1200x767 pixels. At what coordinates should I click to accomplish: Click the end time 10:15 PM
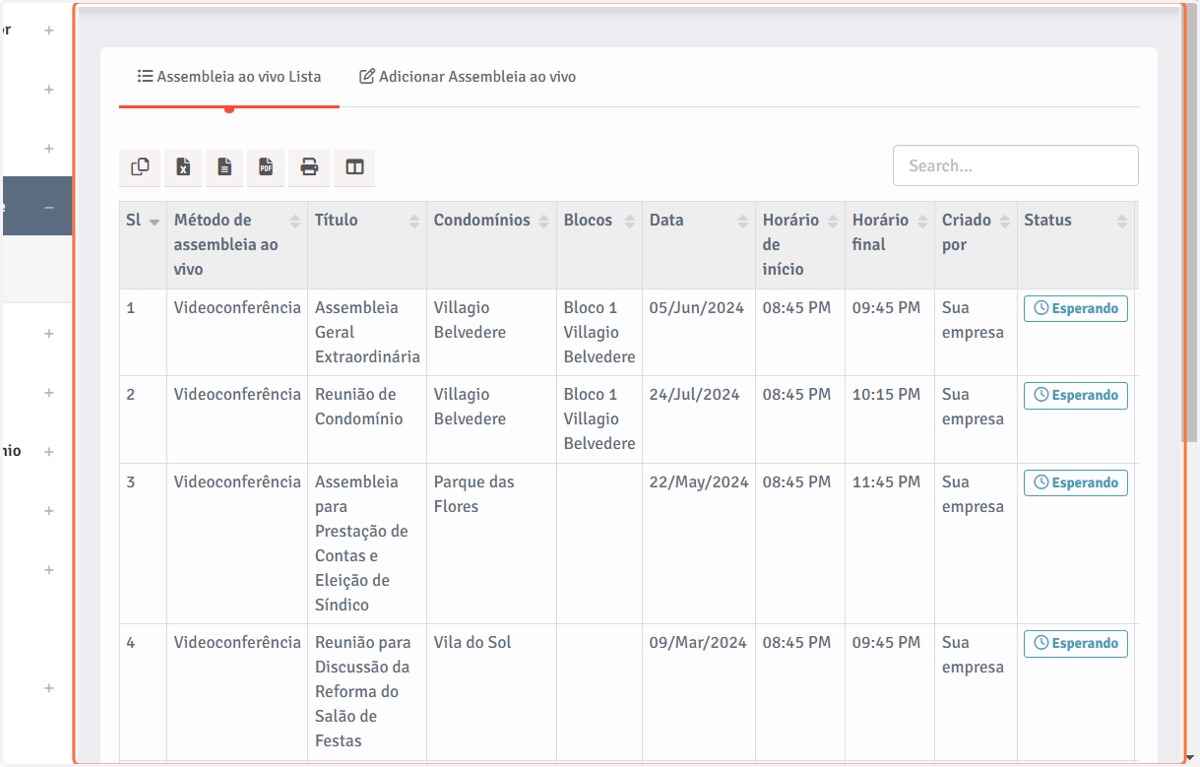tap(886, 395)
